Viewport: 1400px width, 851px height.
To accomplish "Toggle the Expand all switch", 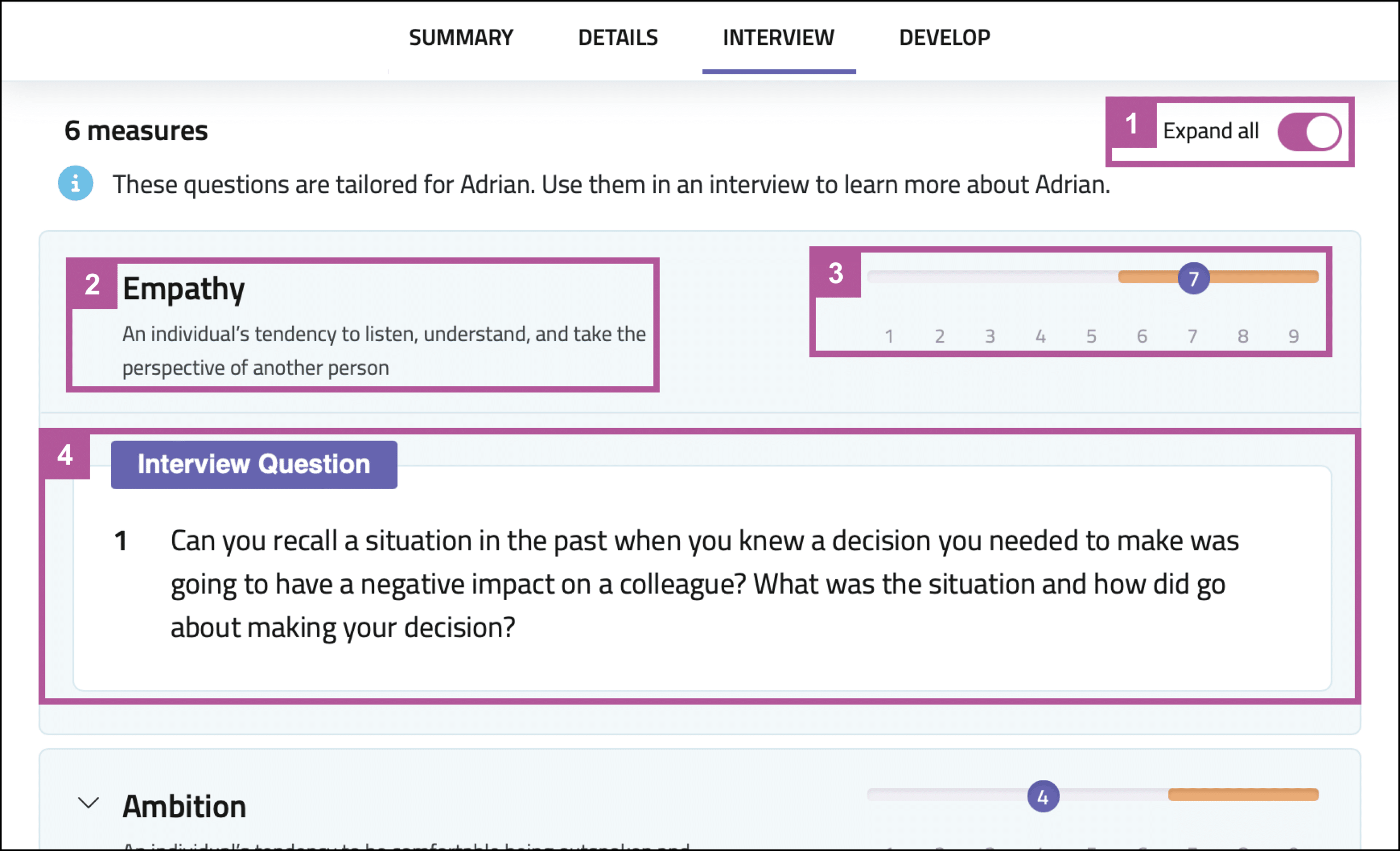I will [x=1309, y=132].
